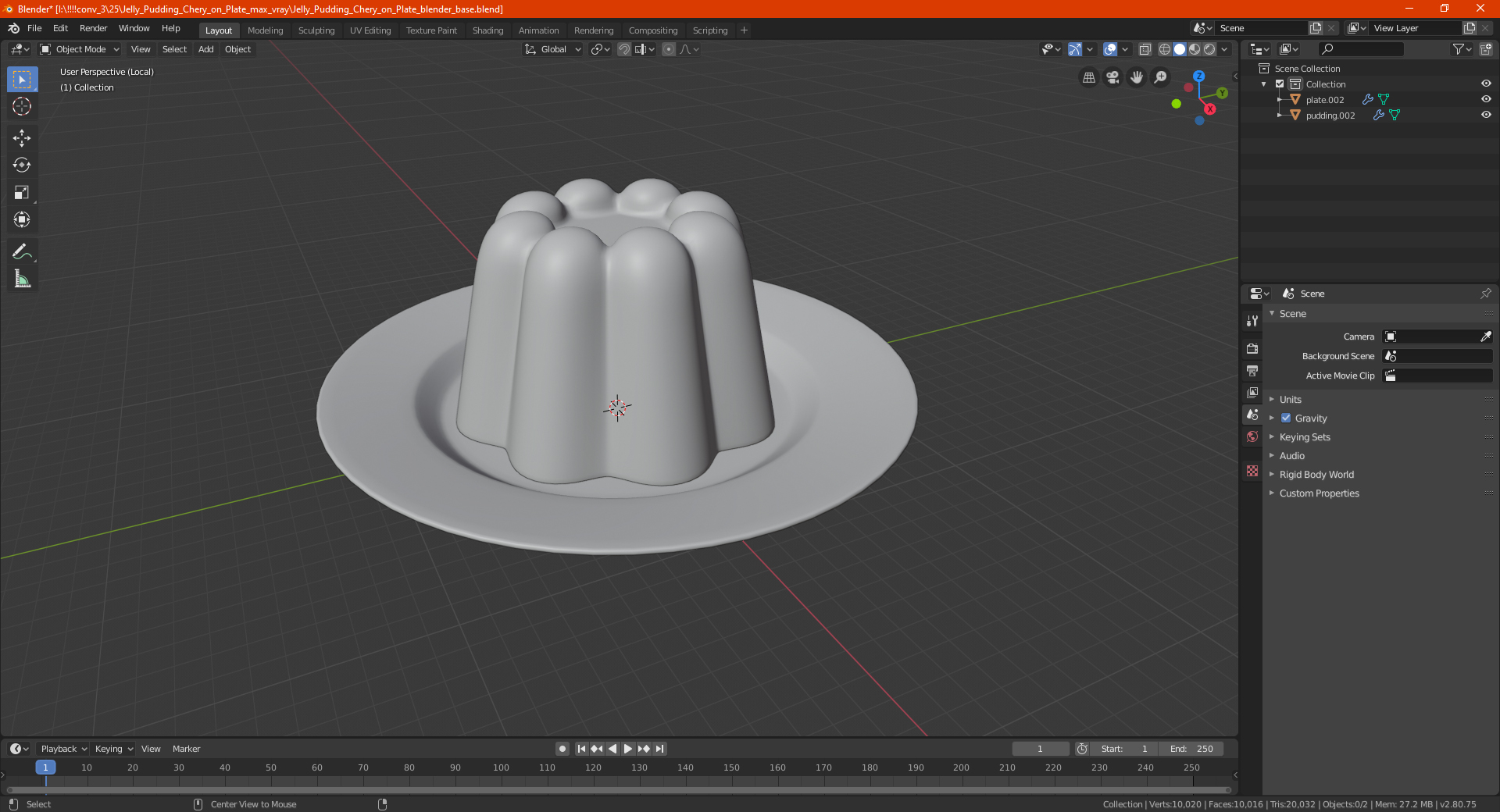Click the frame 1 playhead marker
The image size is (1500, 812).
point(45,767)
